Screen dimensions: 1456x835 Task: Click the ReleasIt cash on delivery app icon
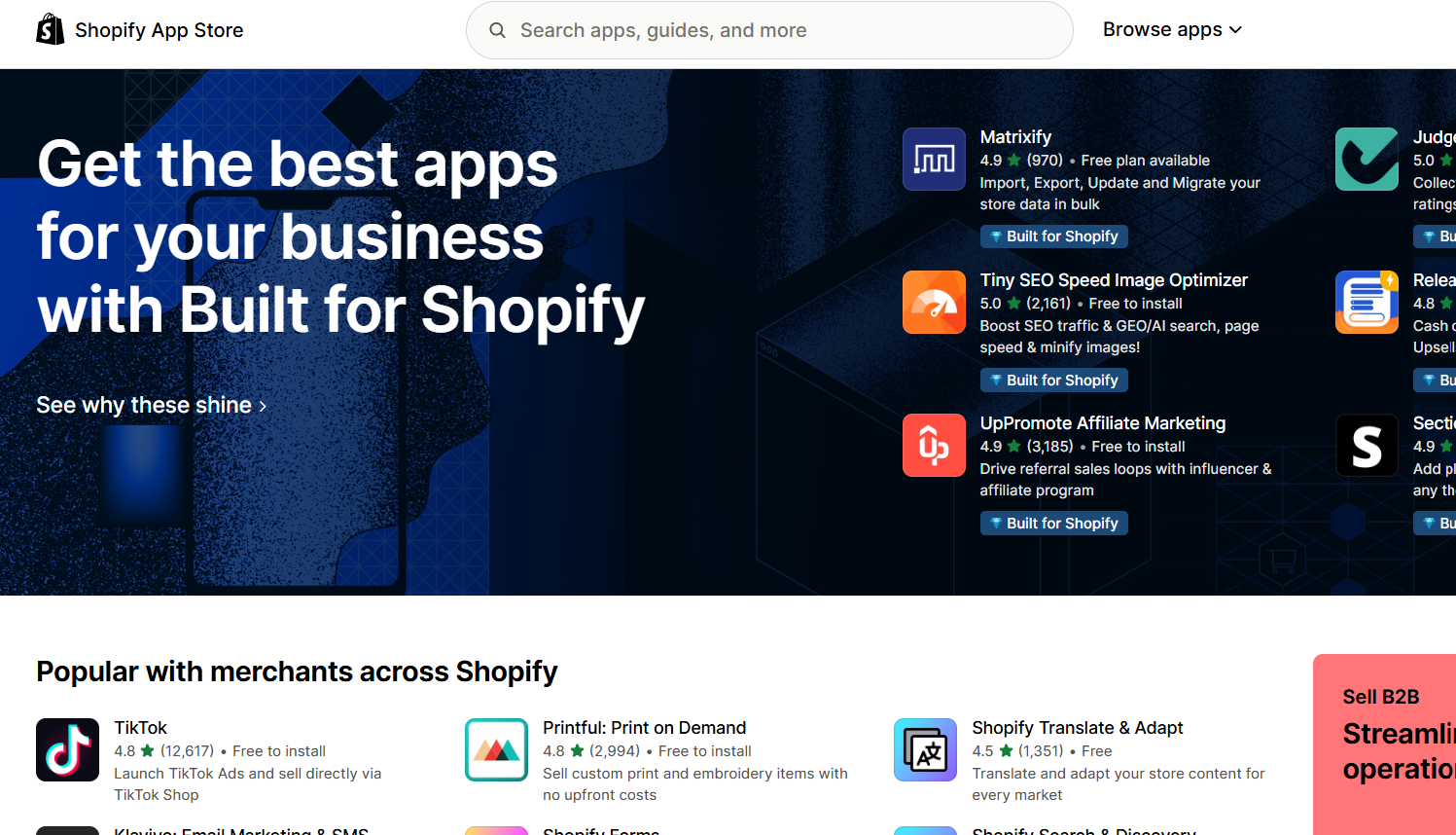[1367, 302]
